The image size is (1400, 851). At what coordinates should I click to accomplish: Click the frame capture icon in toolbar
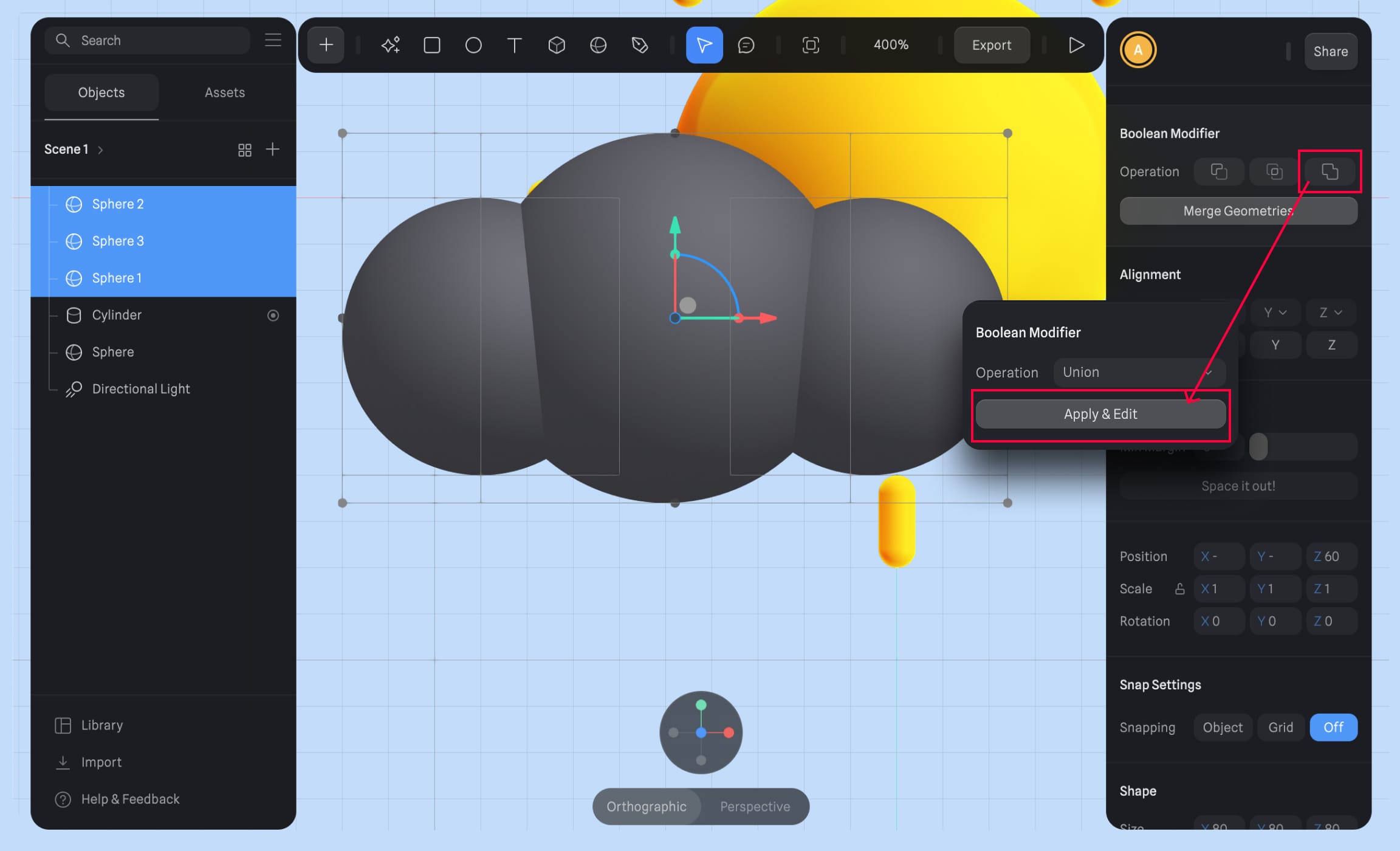click(811, 44)
